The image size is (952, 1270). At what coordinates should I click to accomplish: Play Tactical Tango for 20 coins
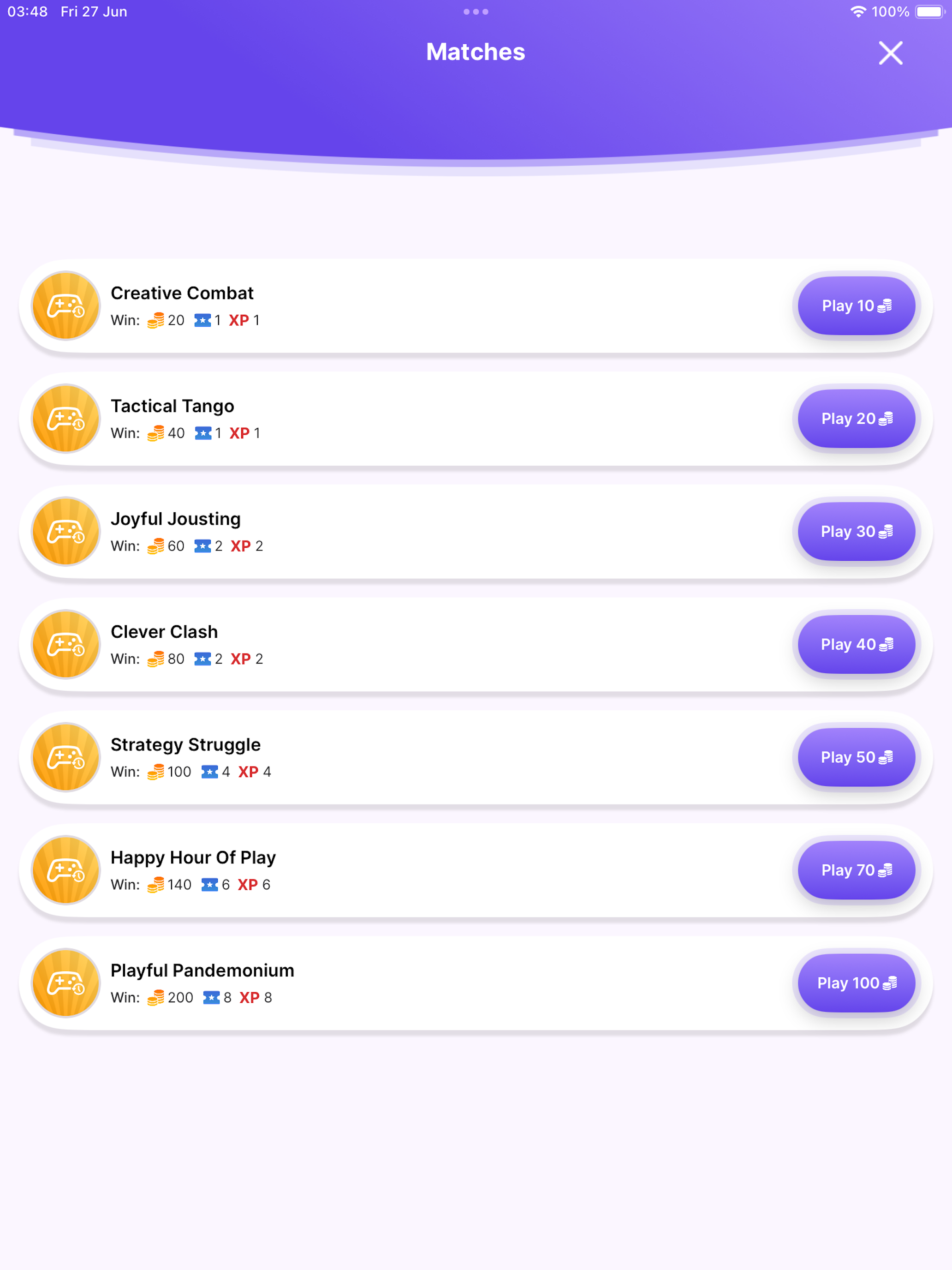point(856,419)
